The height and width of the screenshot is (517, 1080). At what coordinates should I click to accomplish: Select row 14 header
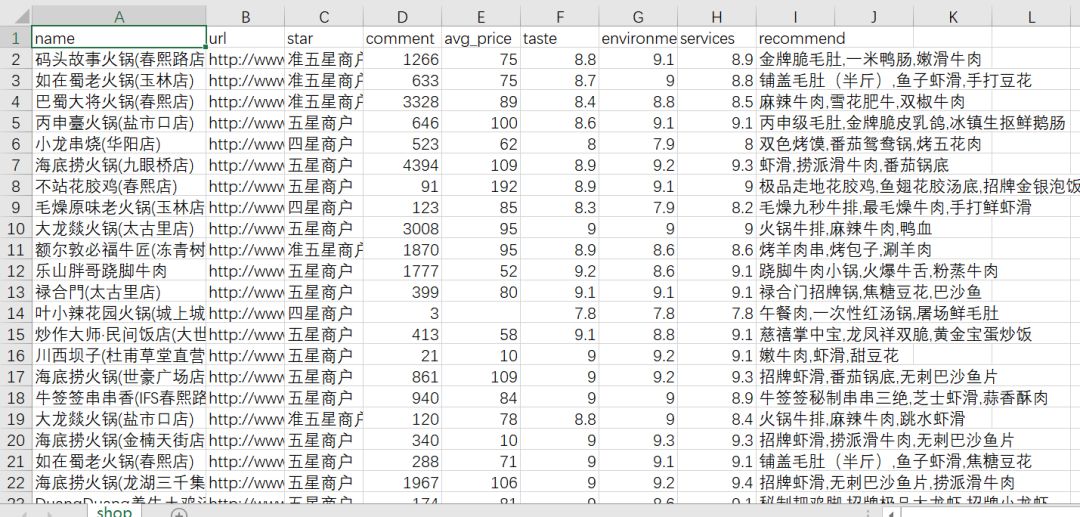[16, 313]
